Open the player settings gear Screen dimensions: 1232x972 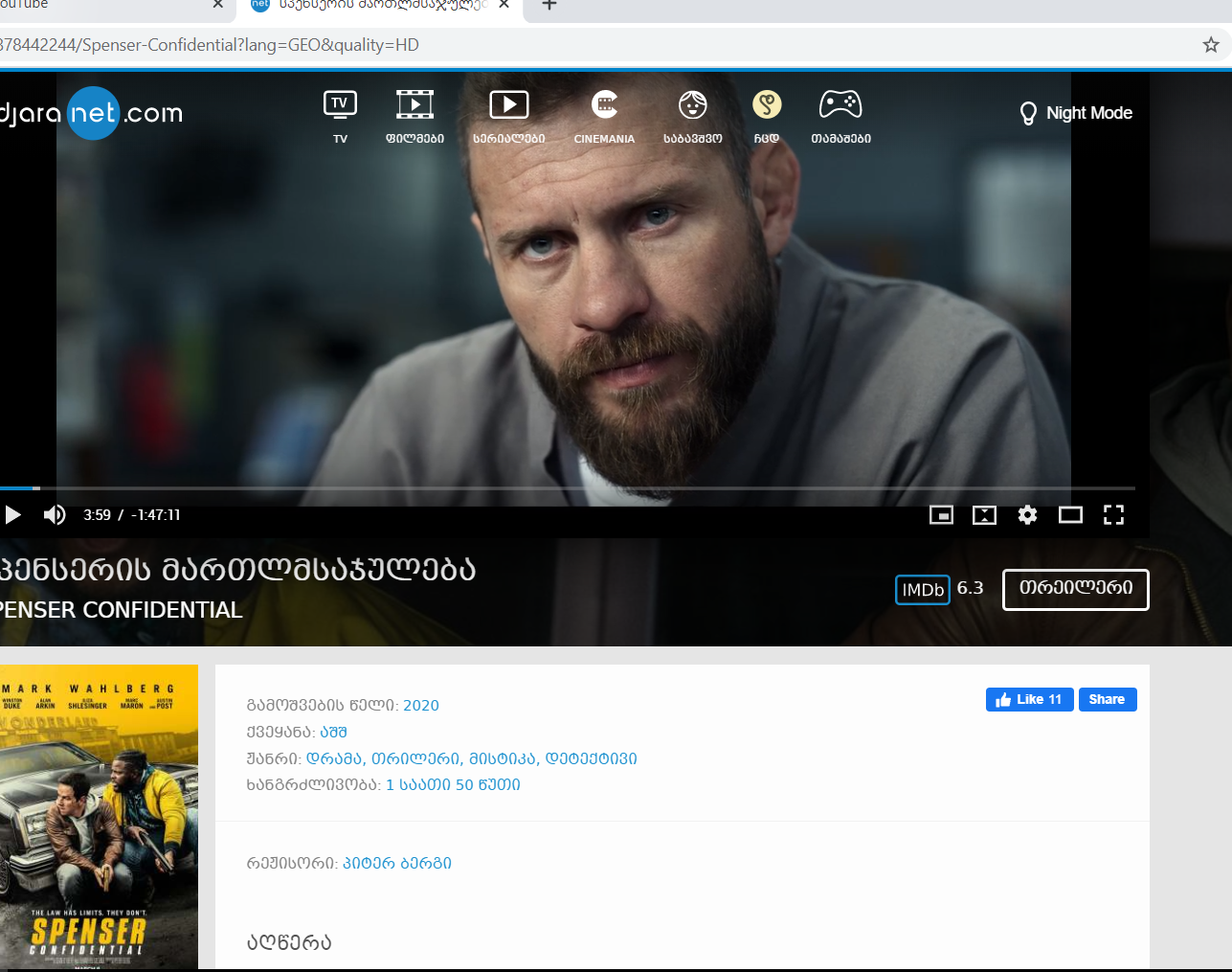(x=1027, y=515)
